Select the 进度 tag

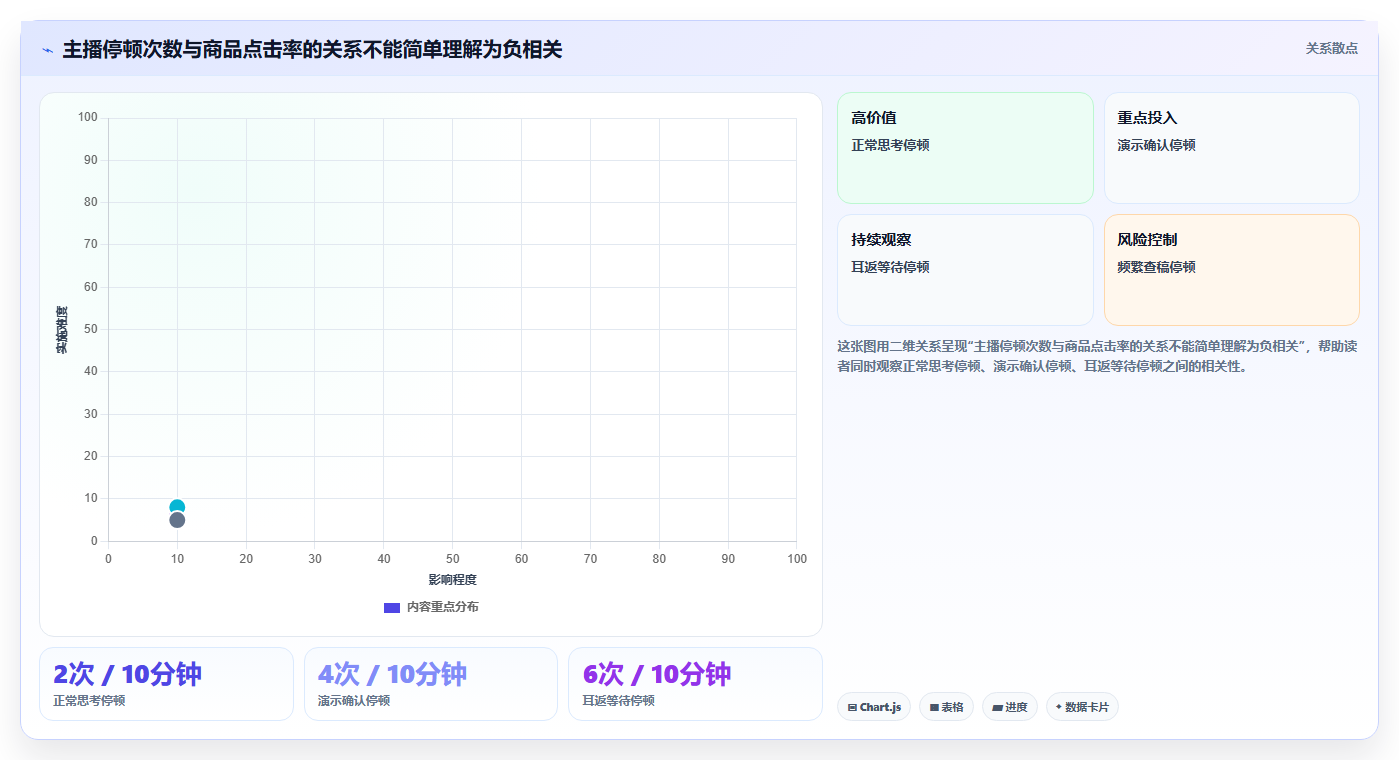coord(1010,707)
